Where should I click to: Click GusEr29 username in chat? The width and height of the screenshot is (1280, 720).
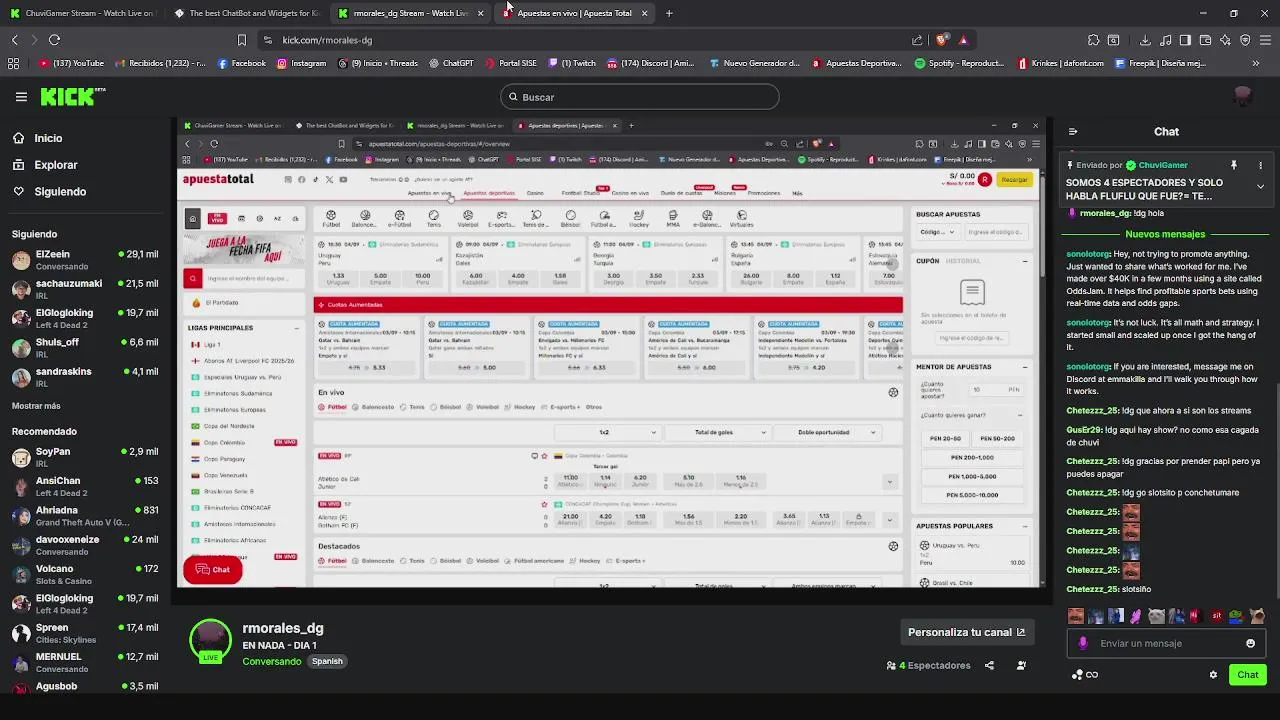tap(1083, 429)
